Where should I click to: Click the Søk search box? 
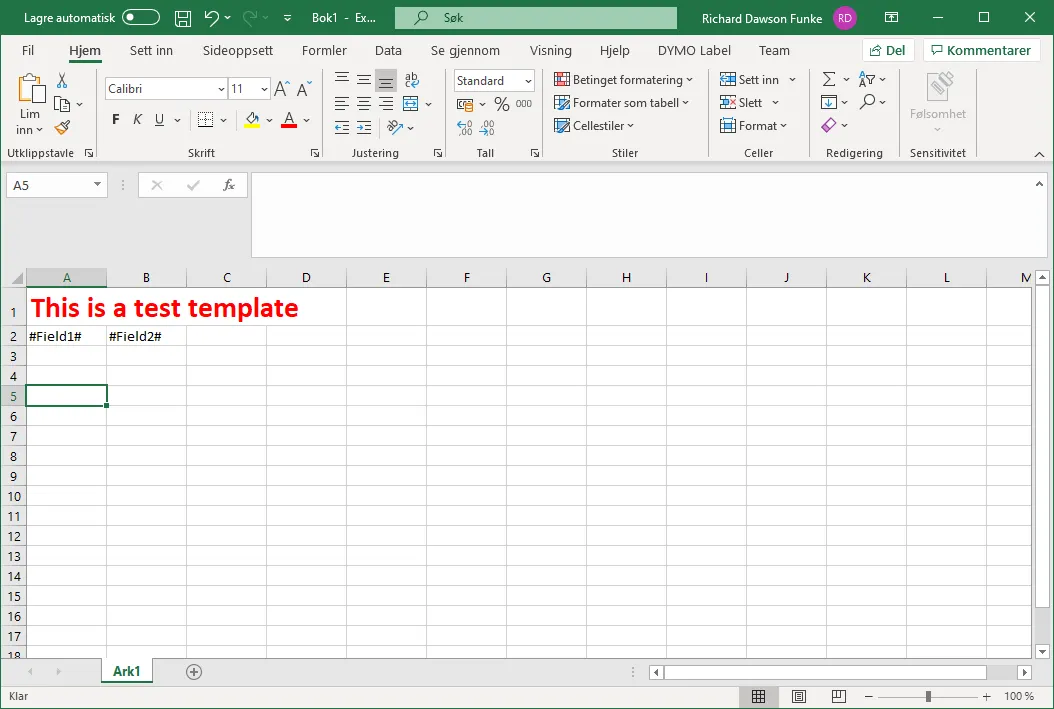click(536, 18)
